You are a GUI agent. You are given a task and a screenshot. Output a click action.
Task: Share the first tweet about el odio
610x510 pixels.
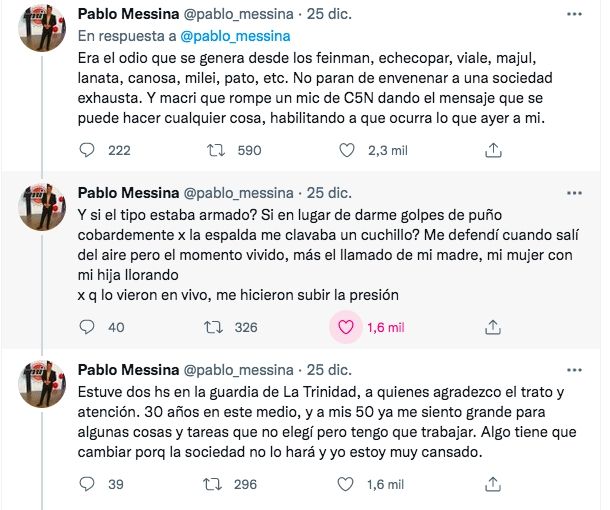tap(492, 150)
